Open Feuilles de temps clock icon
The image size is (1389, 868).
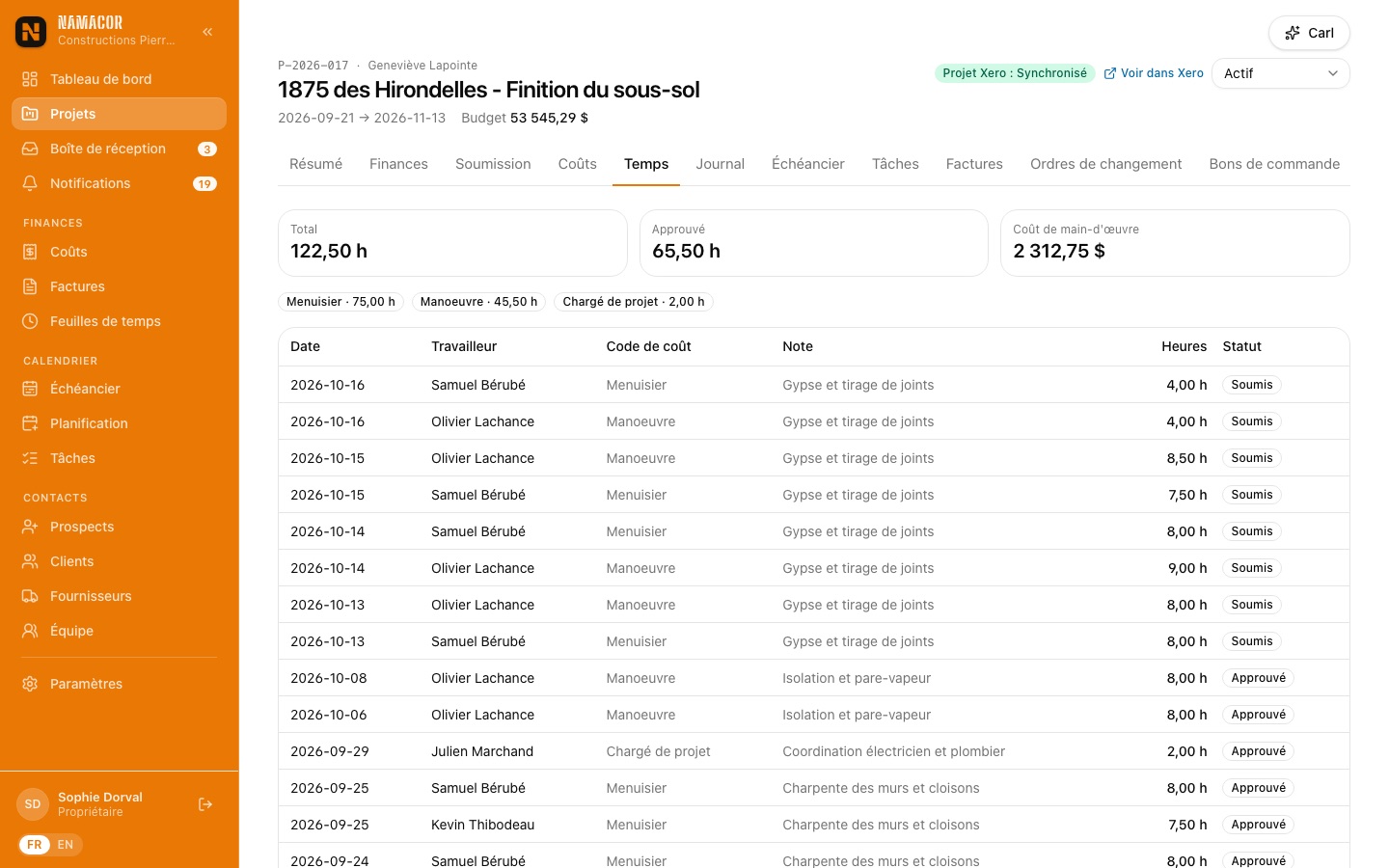[30, 321]
